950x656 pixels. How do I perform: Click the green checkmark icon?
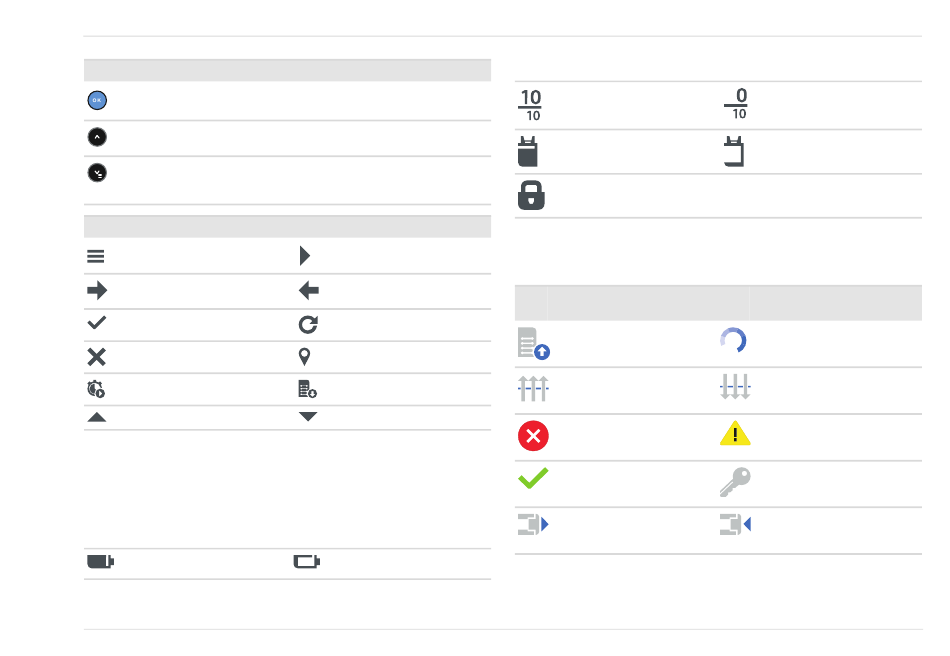533,478
